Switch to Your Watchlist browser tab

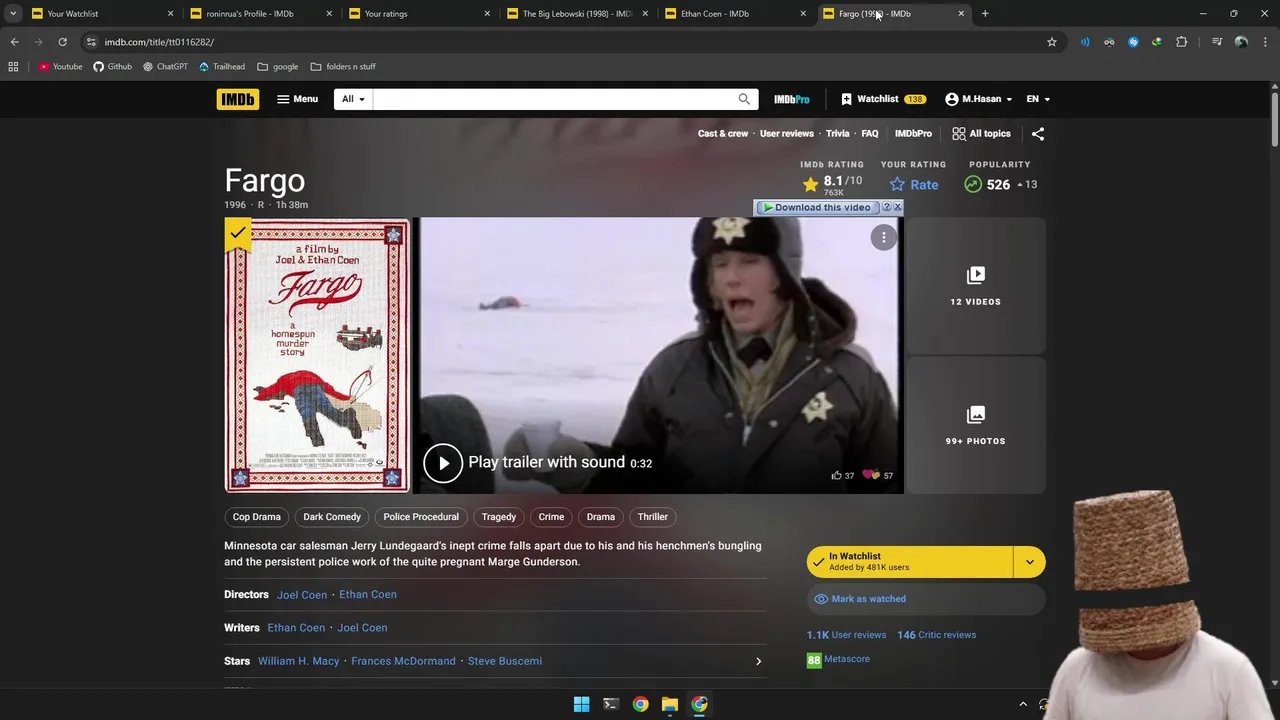point(100,14)
